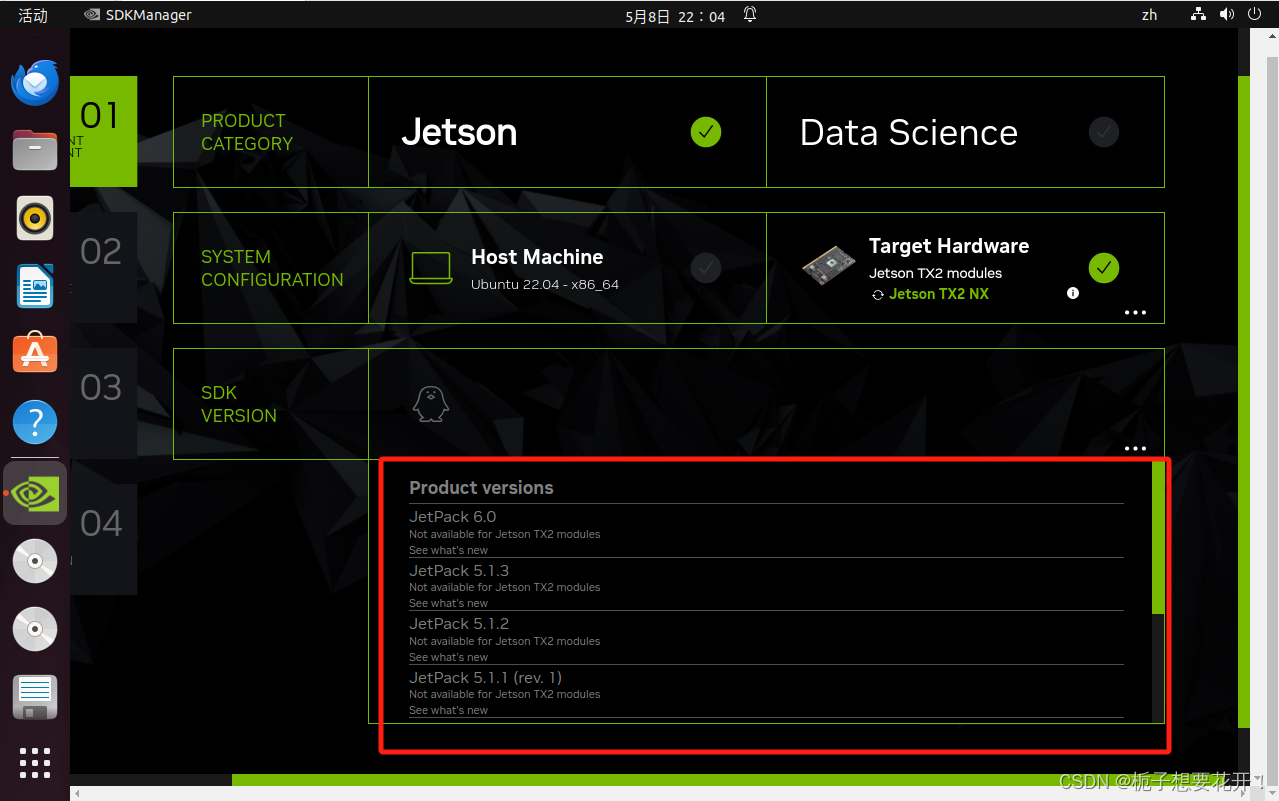Open the clock and calendar at 22:04
Screen dimensions: 1279x801
click(x=675, y=16)
